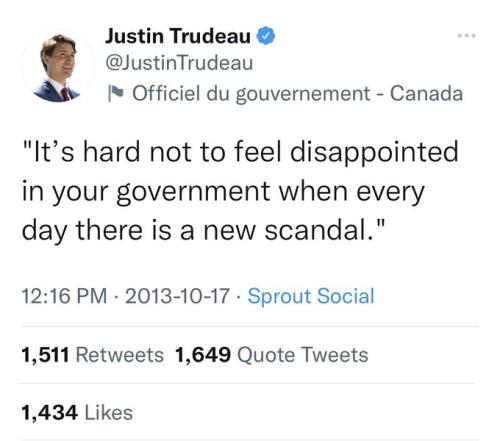Click the 1,649 quote count number
Viewport: 500px width, 441px height.
click(202, 355)
